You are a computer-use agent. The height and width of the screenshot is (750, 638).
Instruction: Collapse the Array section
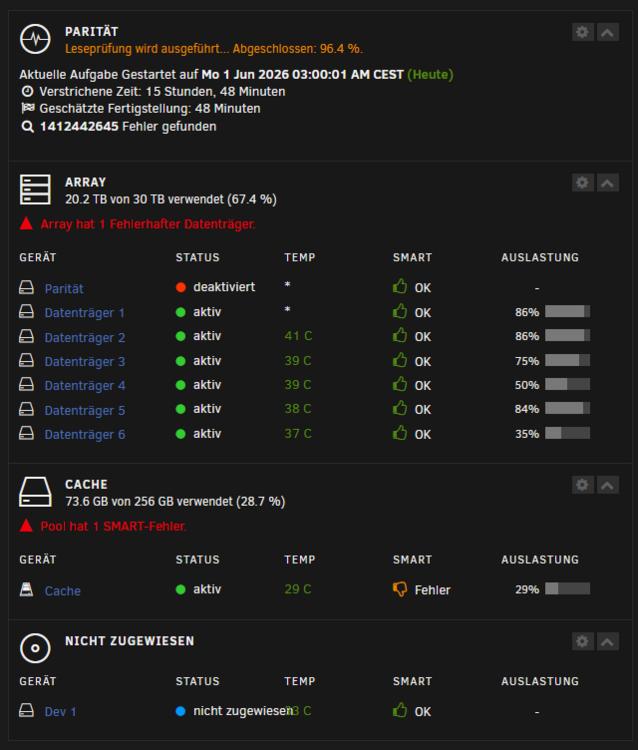tap(607, 183)
